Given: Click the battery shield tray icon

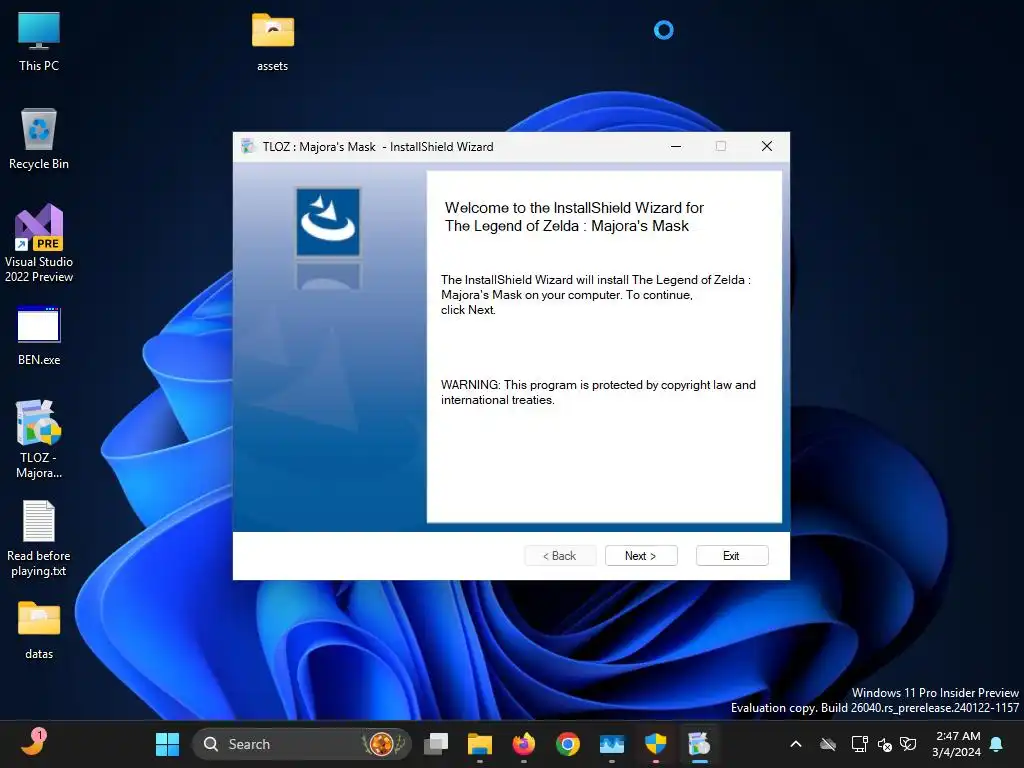Looking at the screenshot, I should (x=908, y=744).
